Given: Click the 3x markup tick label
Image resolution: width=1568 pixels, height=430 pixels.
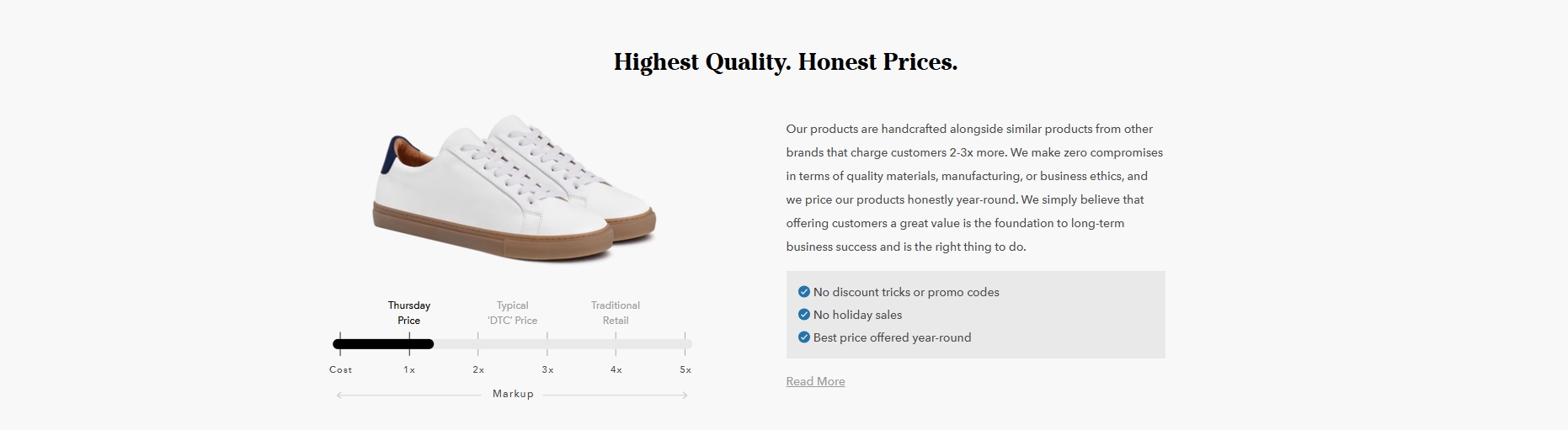Looking at the screenshot, I should (547, 369).
